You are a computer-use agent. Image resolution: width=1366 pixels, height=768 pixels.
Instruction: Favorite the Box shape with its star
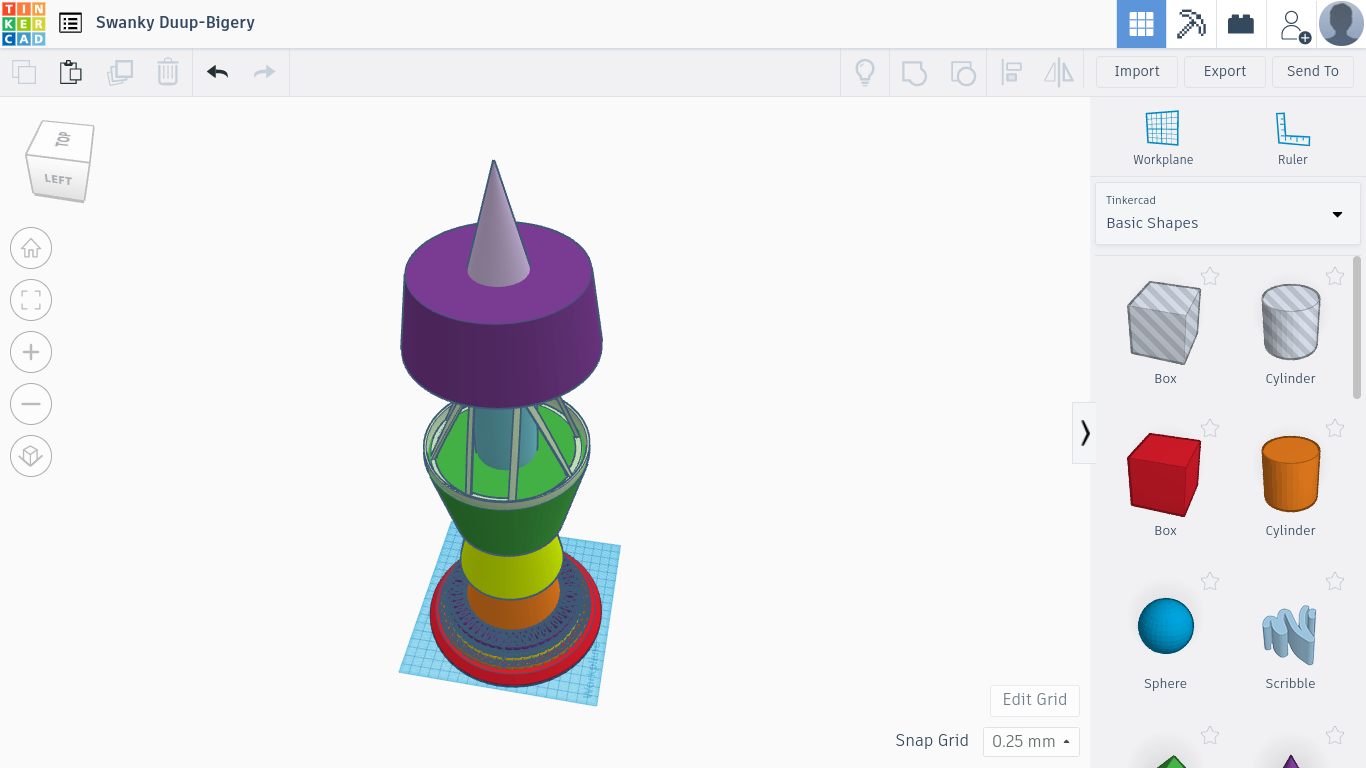click(1210, 276)
